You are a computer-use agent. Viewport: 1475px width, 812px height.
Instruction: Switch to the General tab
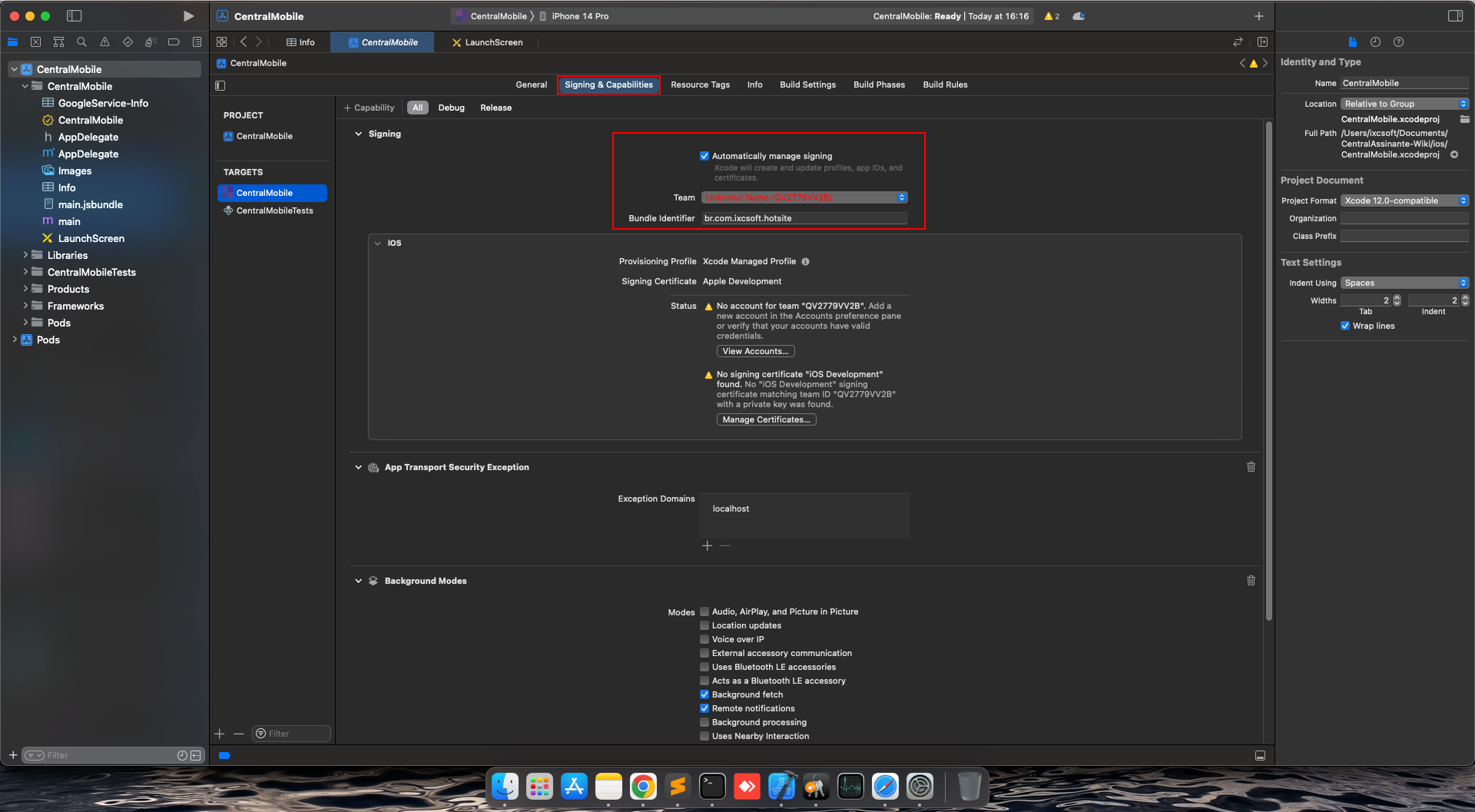click(x=531, y=85)
